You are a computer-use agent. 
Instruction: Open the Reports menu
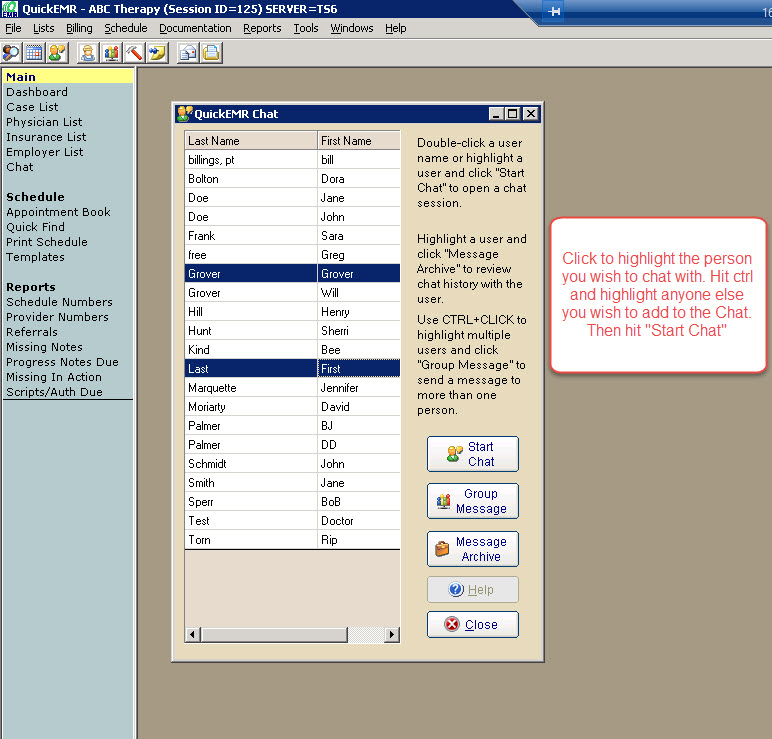[x=262, y=28]
